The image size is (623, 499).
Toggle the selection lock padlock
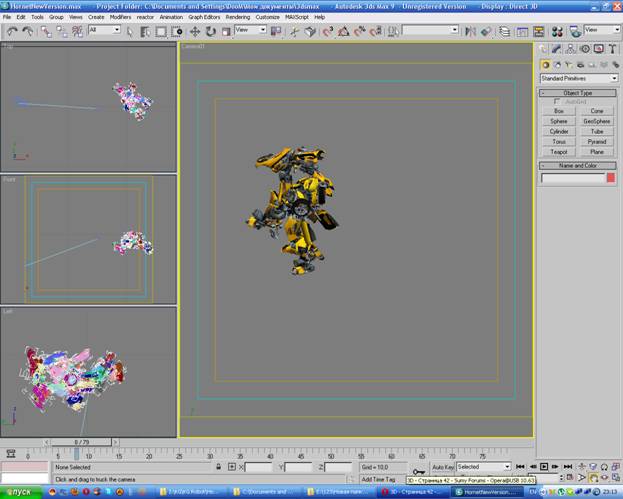218,467
